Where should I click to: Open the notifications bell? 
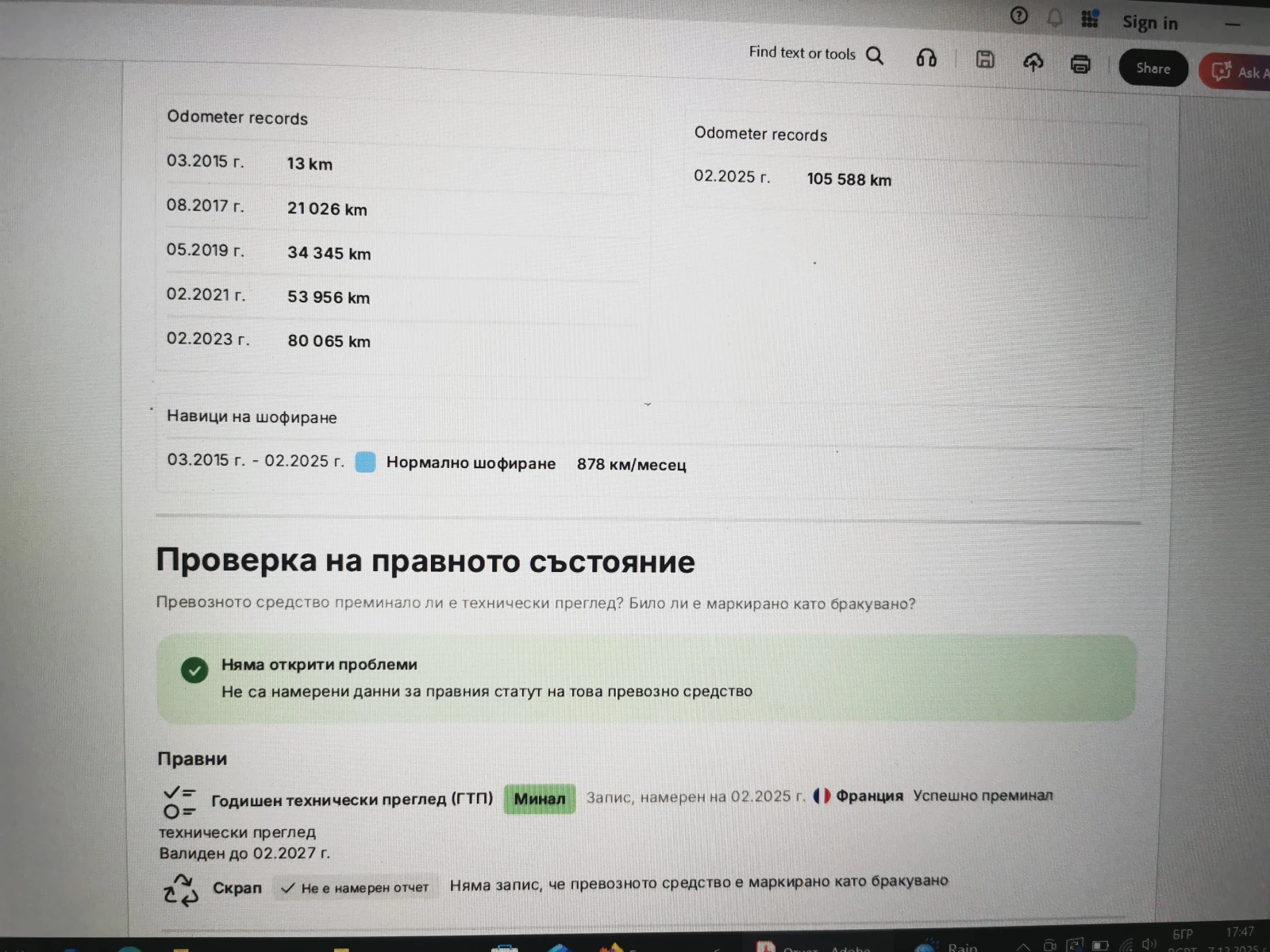point(1054,17)
